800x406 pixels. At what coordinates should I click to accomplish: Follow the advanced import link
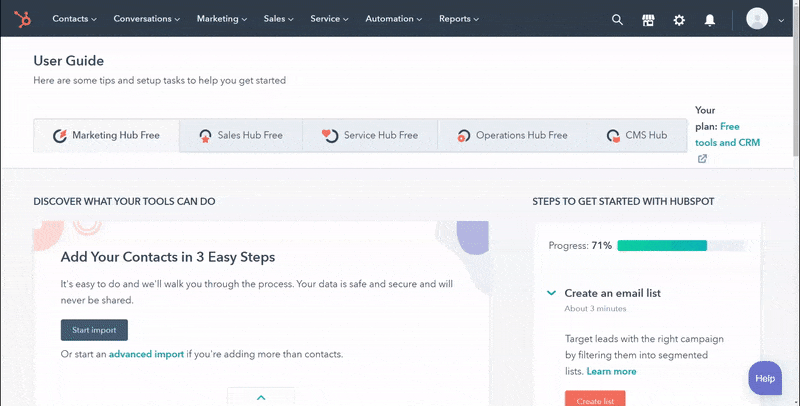146,354
